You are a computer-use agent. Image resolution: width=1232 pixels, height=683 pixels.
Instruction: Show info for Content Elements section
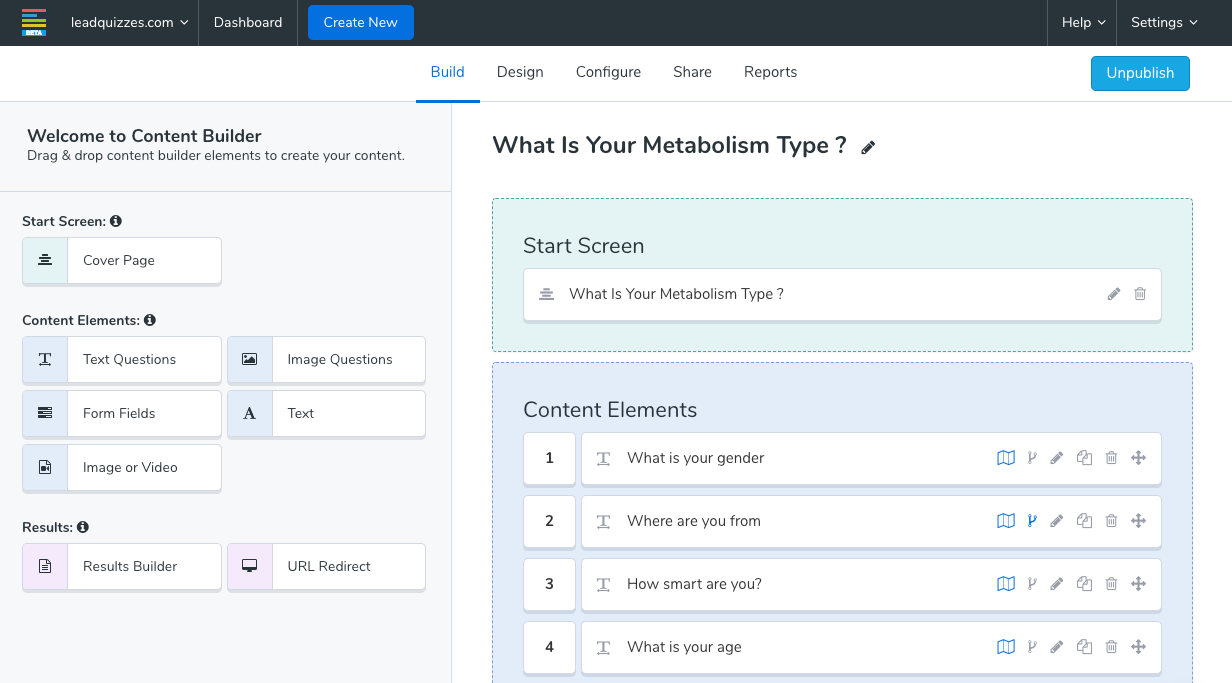[150, 321]
